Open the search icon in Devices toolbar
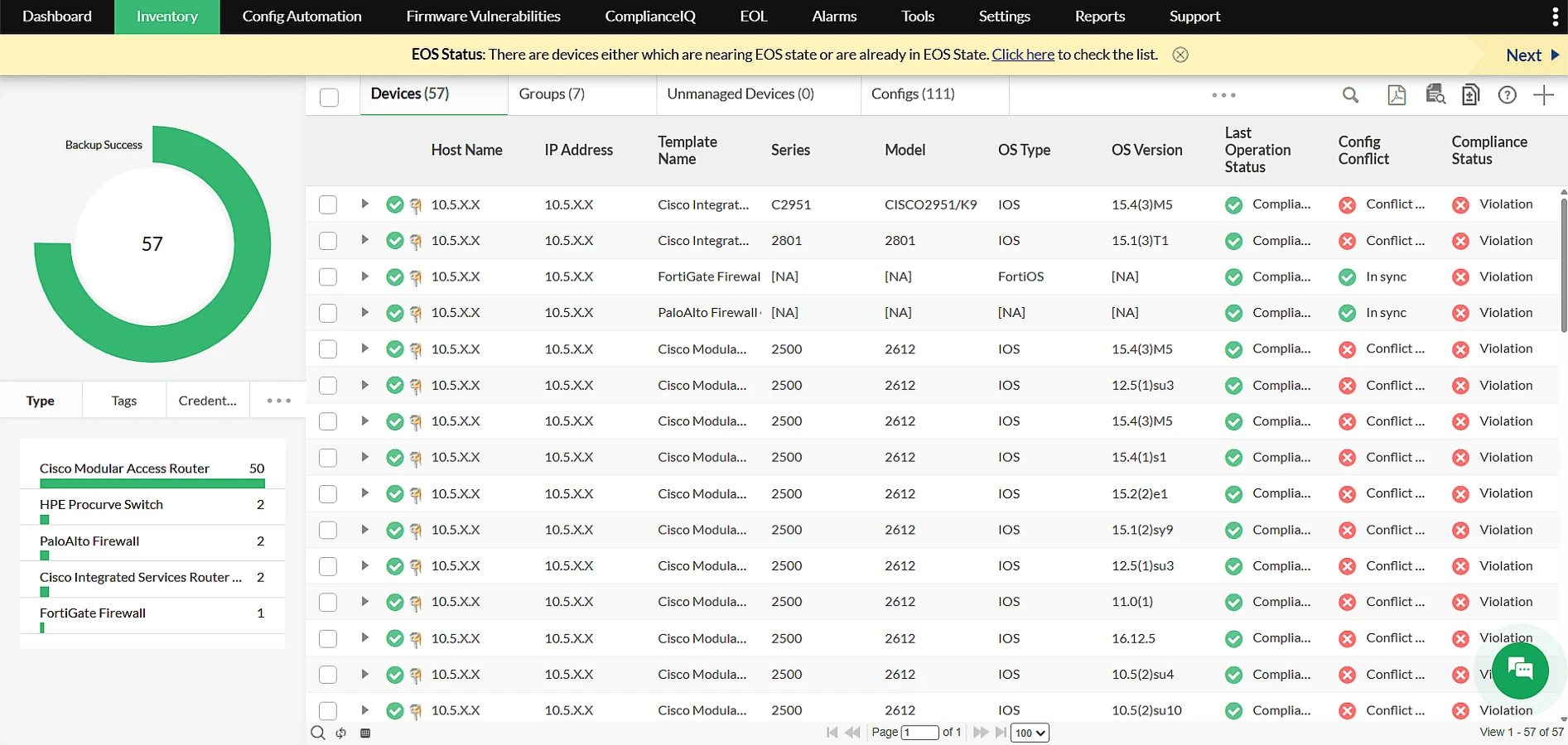This screenshot has width=1568, height=745. 1350,94
